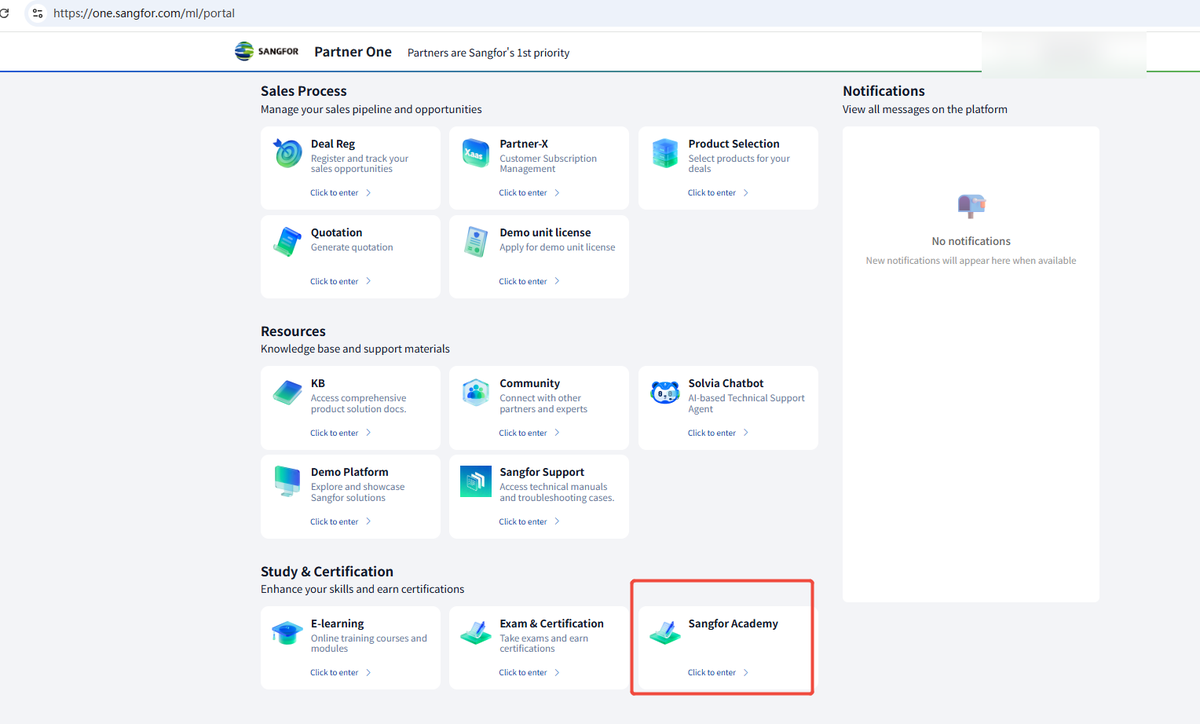Click the 'Solvia Chatbot' card title

coord(726,383)
